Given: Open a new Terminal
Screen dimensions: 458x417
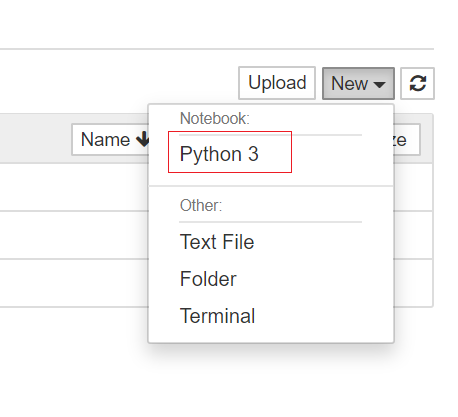Looking at the screenshot, I should click(x=217, y=316).
